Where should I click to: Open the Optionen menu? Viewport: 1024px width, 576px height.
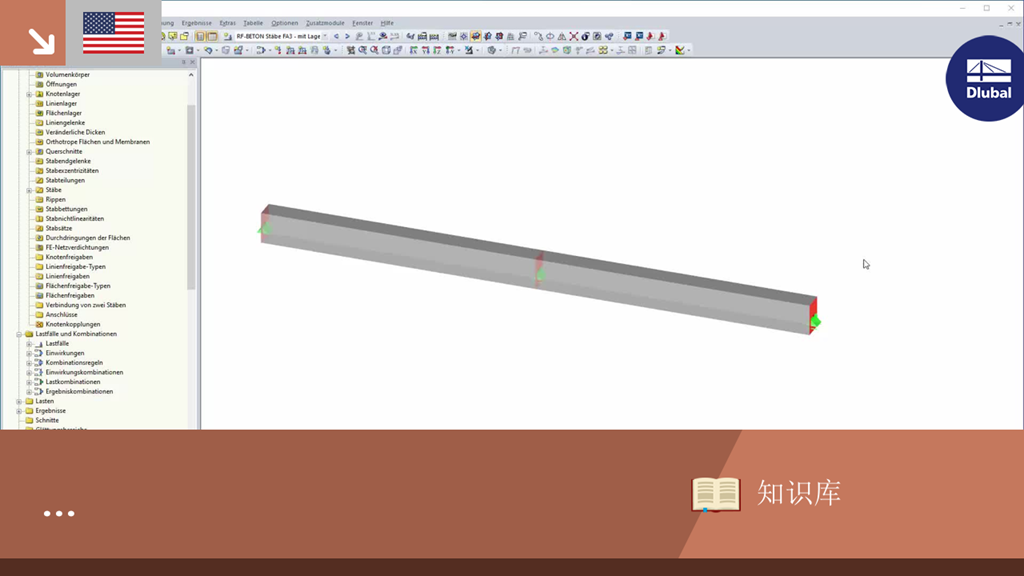284,23
